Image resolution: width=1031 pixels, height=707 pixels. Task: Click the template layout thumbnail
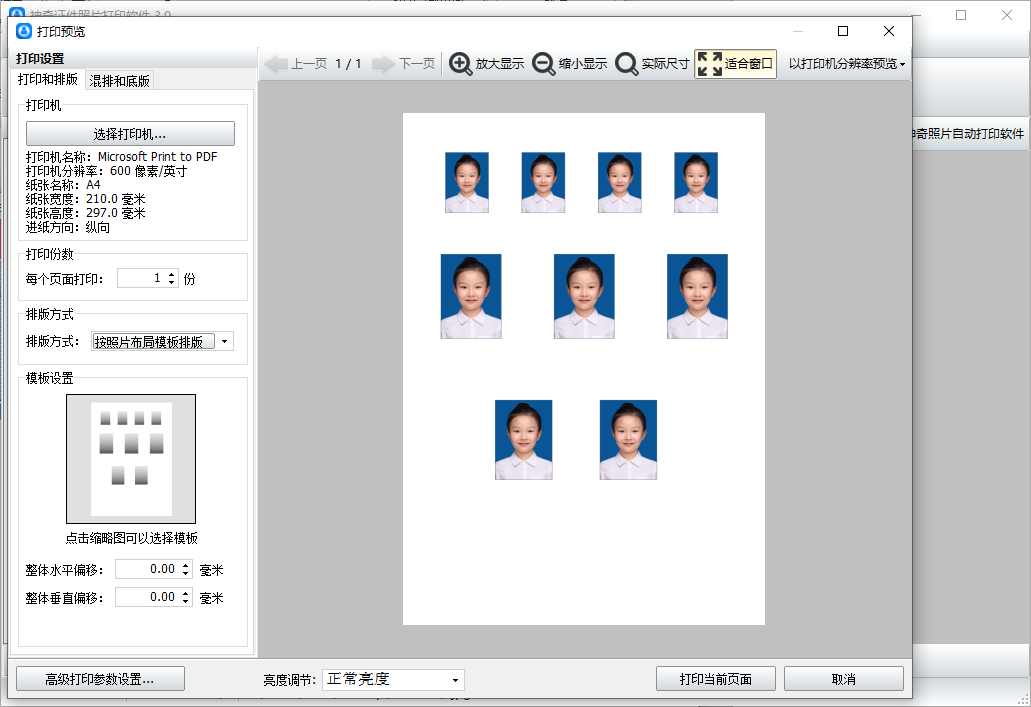click(131, 459)
